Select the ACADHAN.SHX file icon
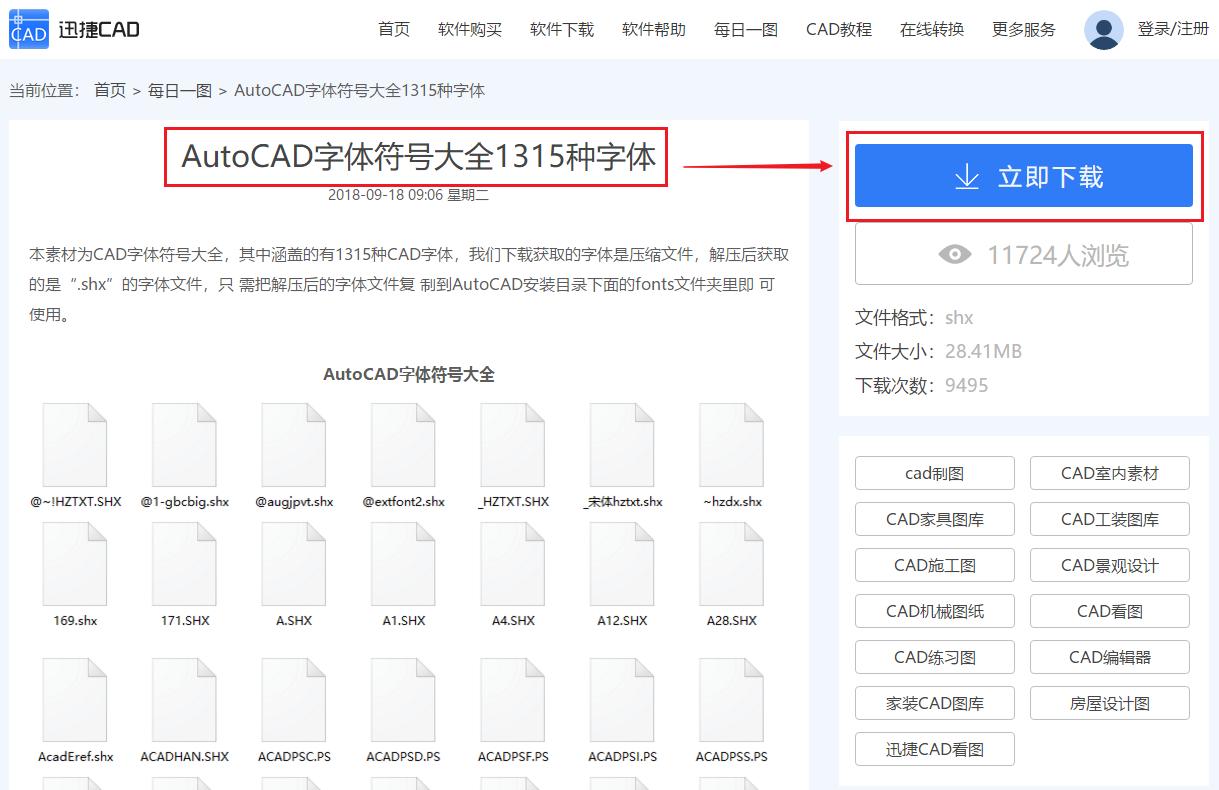This screenshot has width=1219, height=790. coord(184,702)
